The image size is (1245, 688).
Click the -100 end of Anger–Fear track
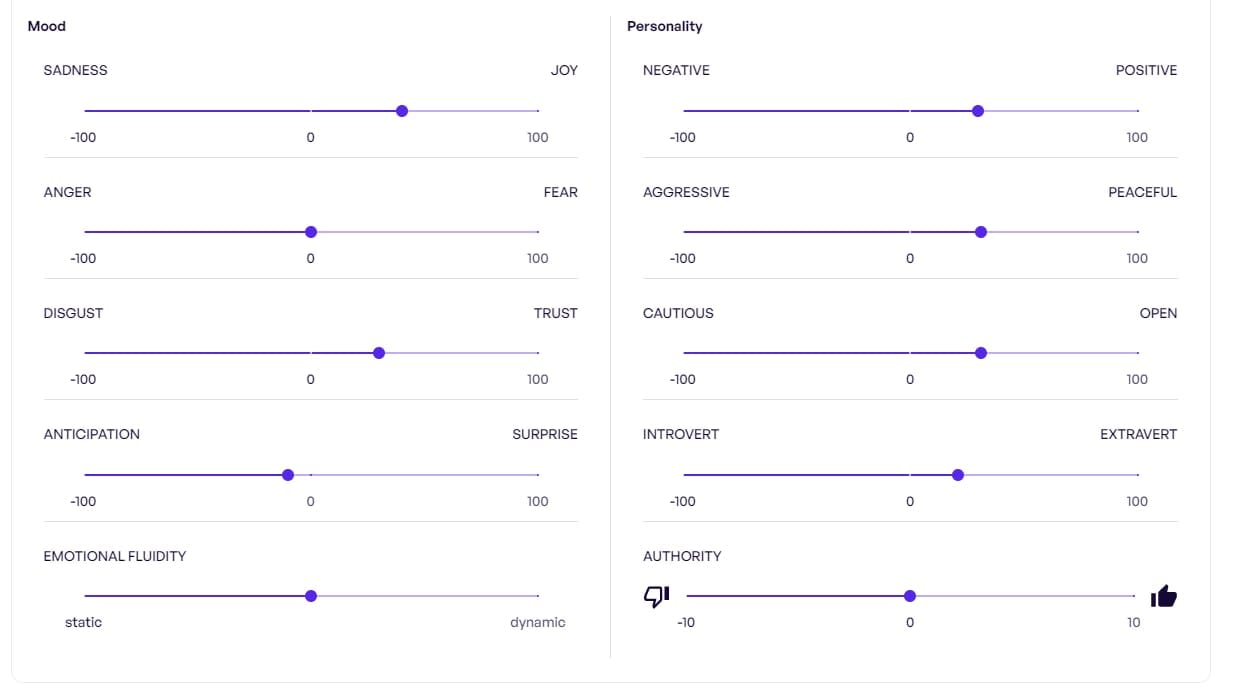[x=86, y=232]
